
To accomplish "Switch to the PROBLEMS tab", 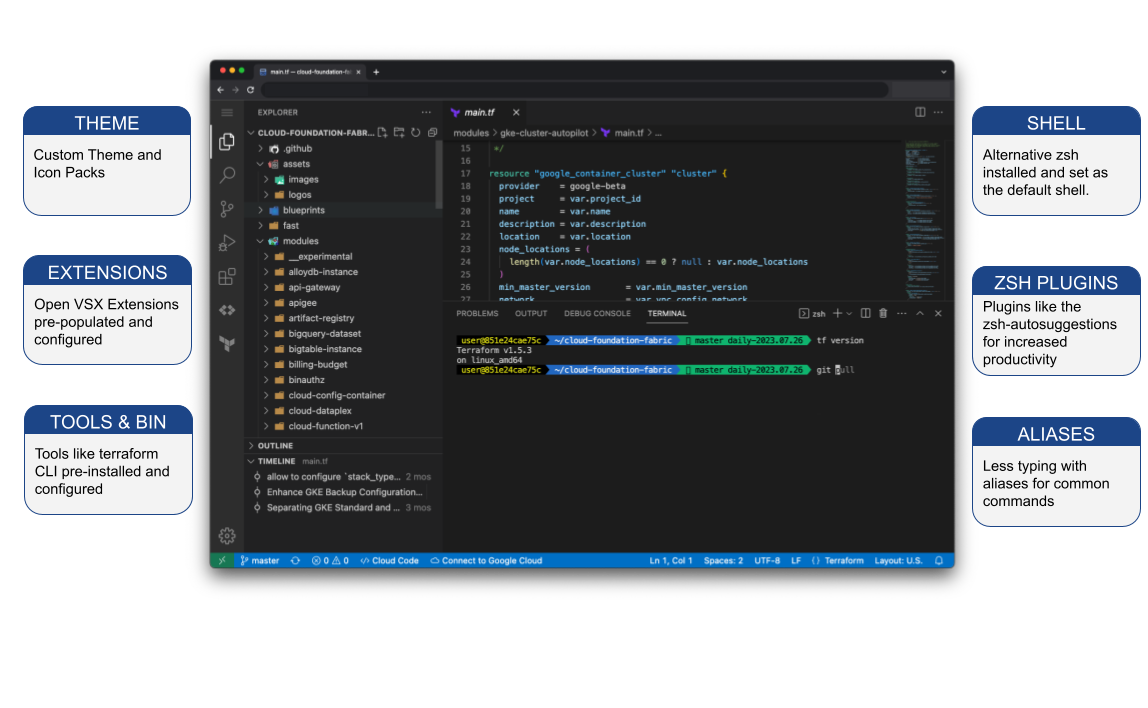I will [x=477, y=313].
